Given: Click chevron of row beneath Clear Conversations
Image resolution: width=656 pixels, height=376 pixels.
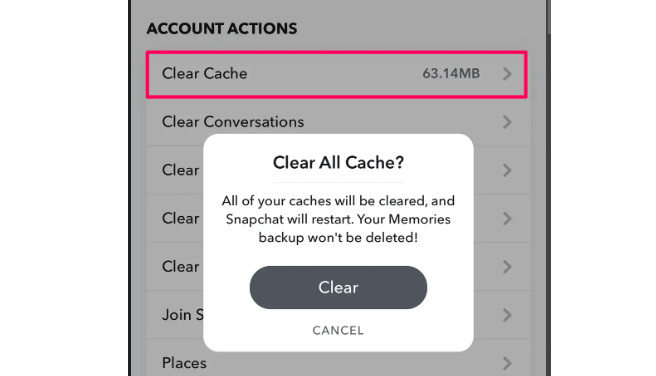Looking at the screenshot, I should pos(507,170).
